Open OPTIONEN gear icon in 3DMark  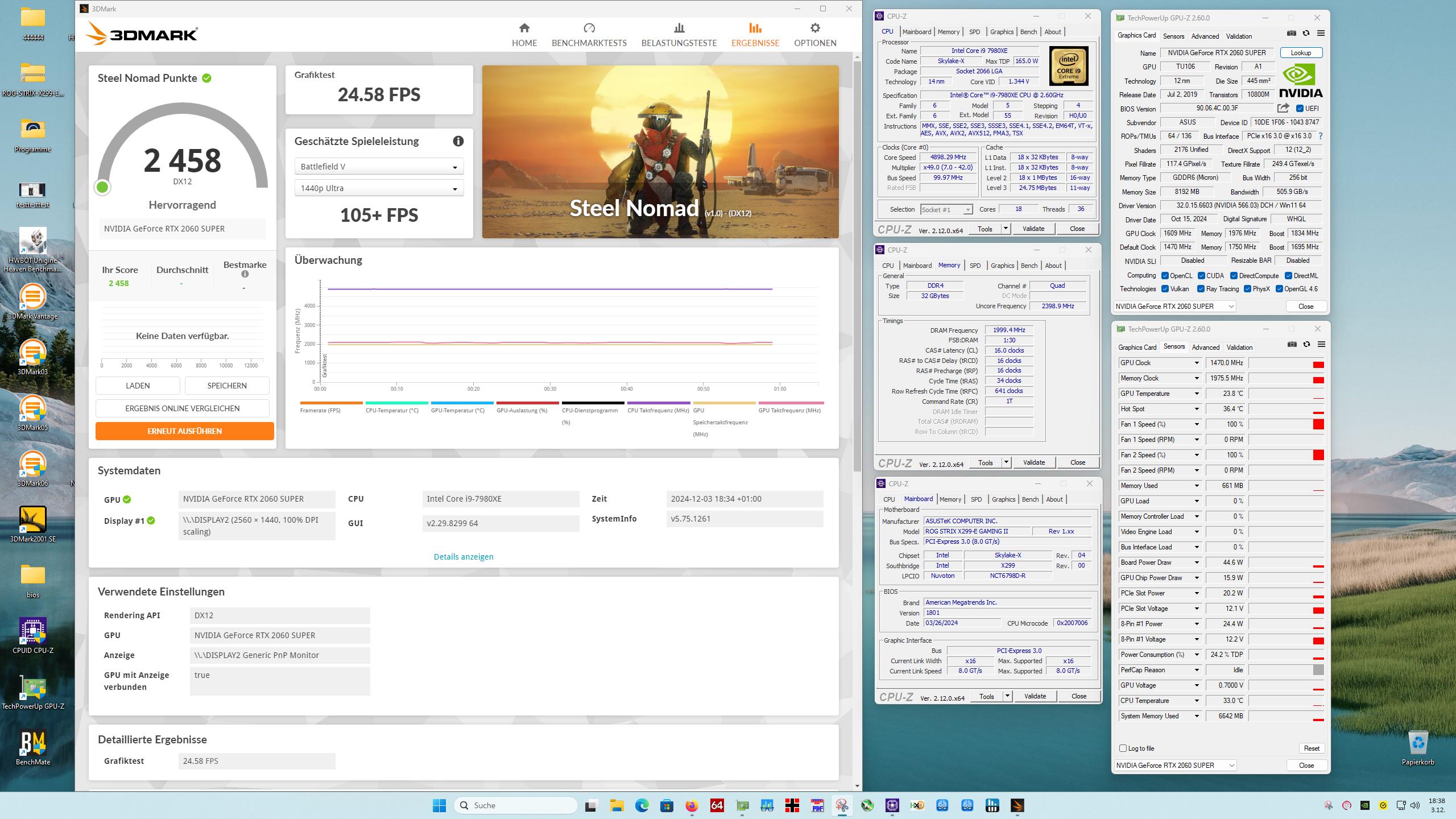(x=815, y=28)
